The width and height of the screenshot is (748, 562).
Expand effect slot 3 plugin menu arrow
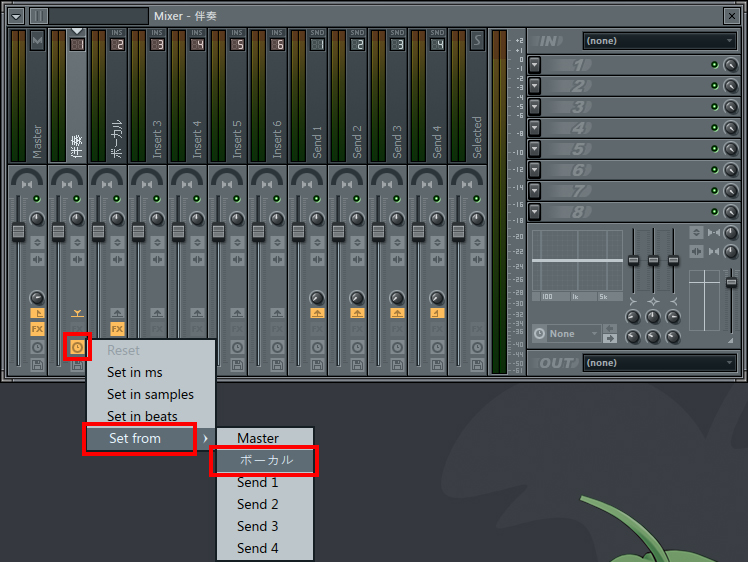pyautogui.click(x=535, y=107)
